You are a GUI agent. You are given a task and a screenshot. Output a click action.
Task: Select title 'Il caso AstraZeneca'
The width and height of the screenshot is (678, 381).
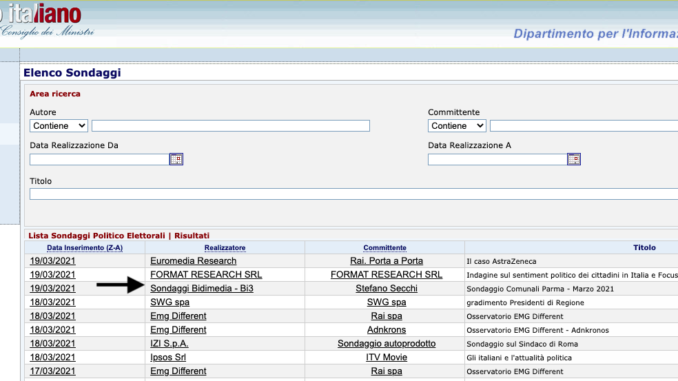click(501, 261)
